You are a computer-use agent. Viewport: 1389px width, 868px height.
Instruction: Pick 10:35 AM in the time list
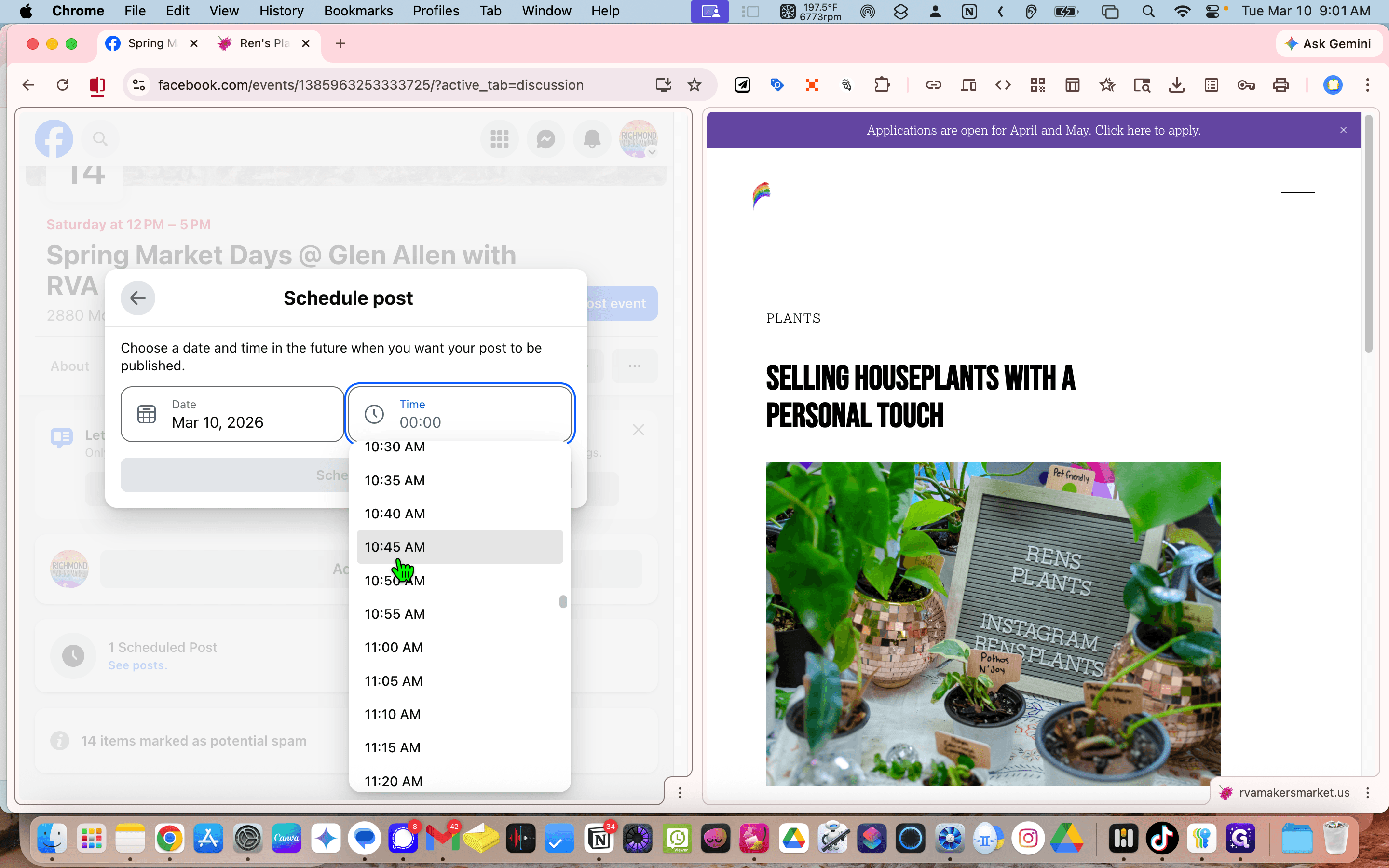tap(460, 480)
